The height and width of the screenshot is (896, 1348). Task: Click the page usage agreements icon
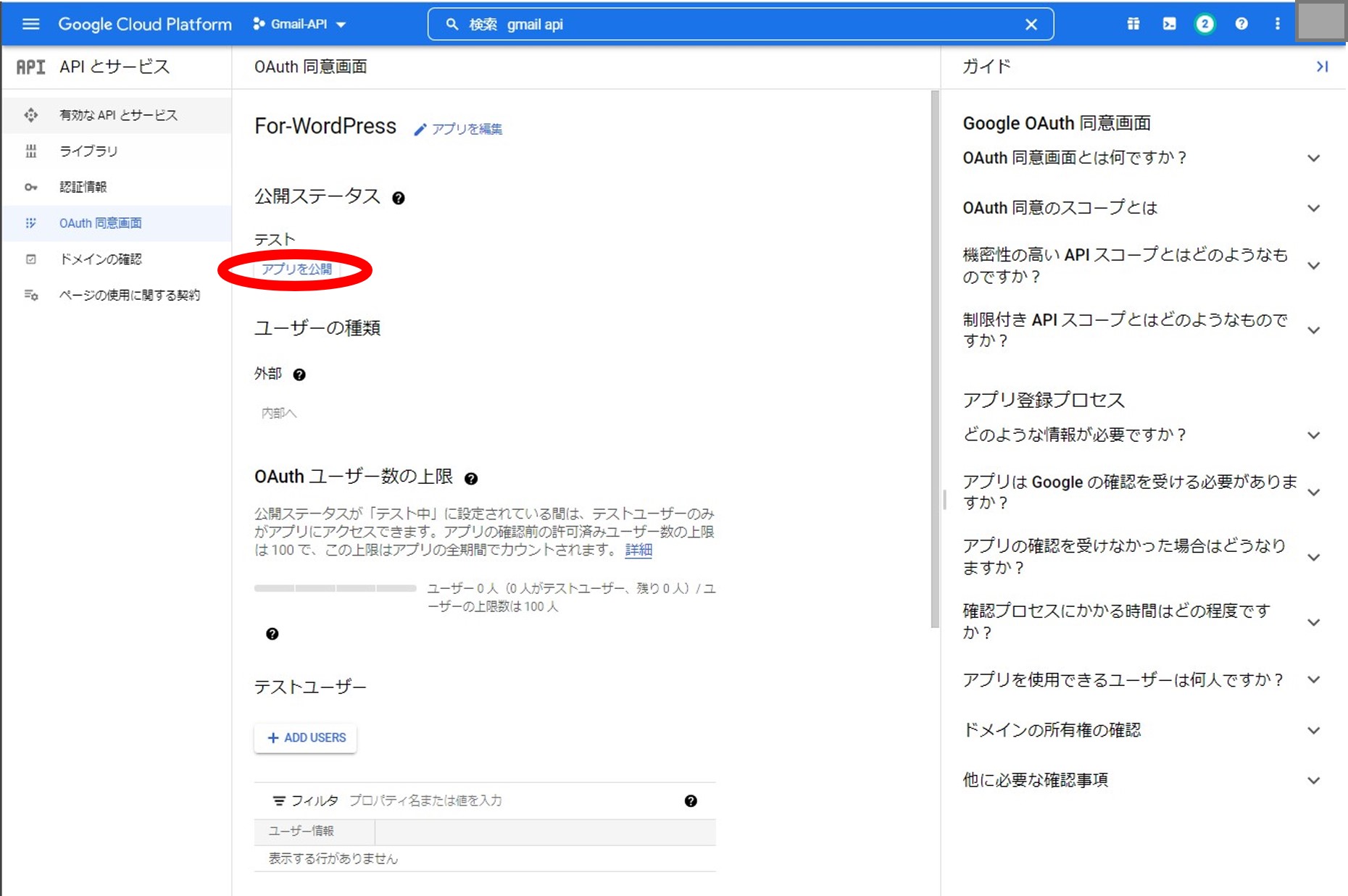coord(30,295)
